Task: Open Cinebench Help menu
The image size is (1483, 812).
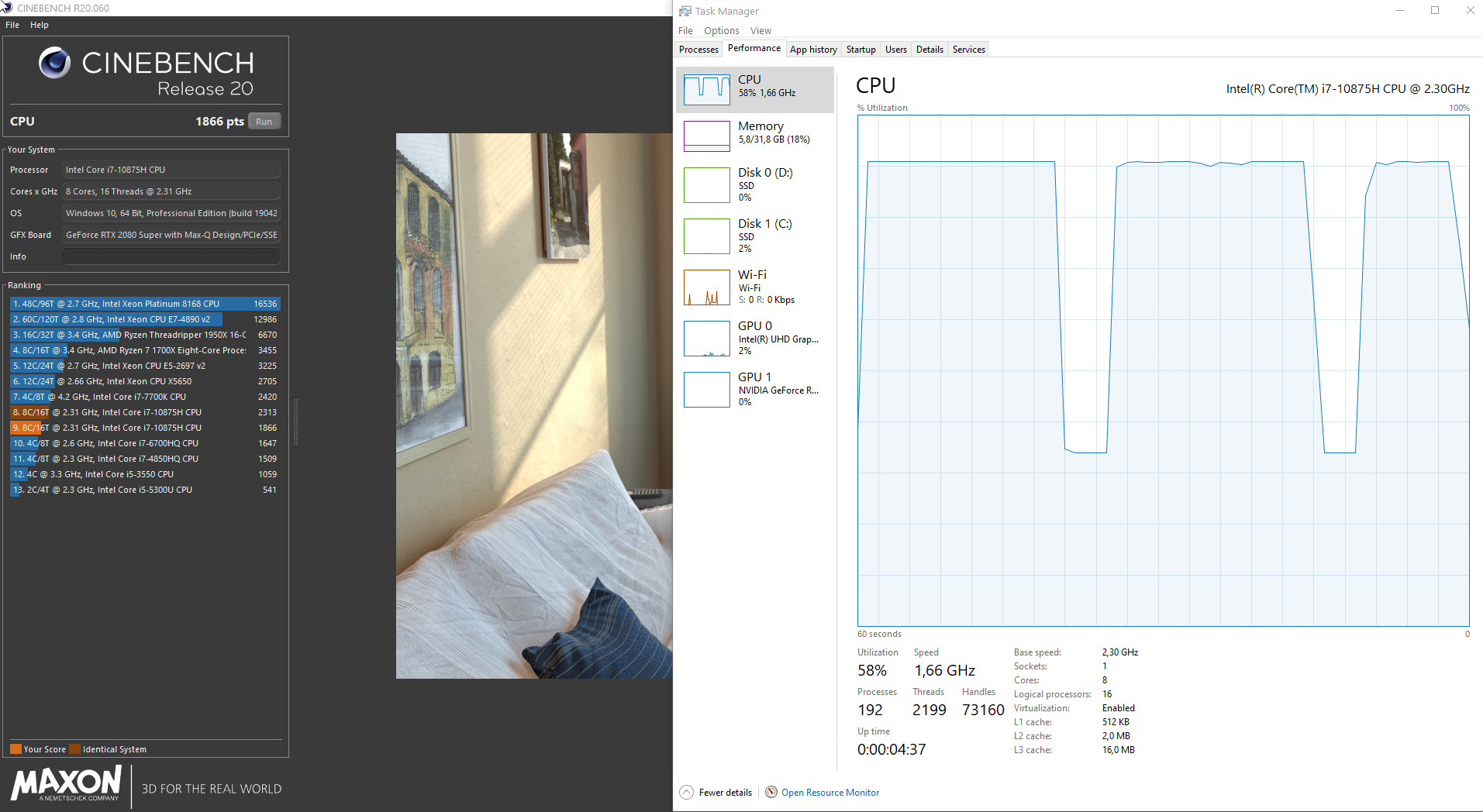Action: click(x=40, y=25)
